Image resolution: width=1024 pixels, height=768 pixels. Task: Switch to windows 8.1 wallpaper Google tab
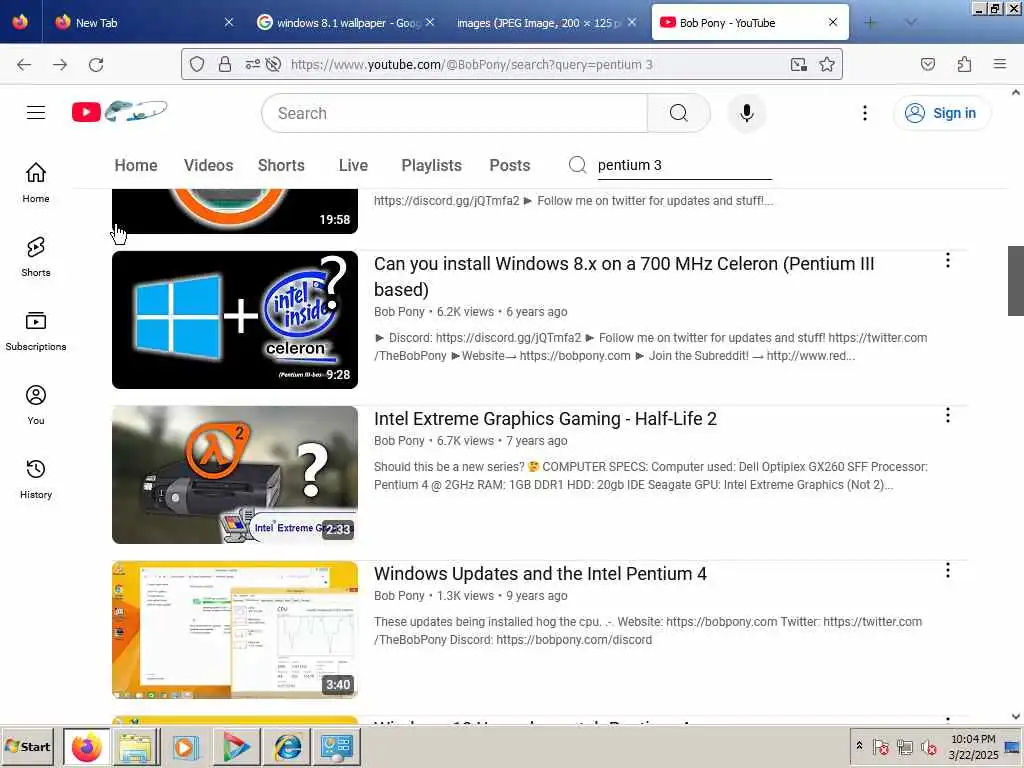(x=347, y=23)
